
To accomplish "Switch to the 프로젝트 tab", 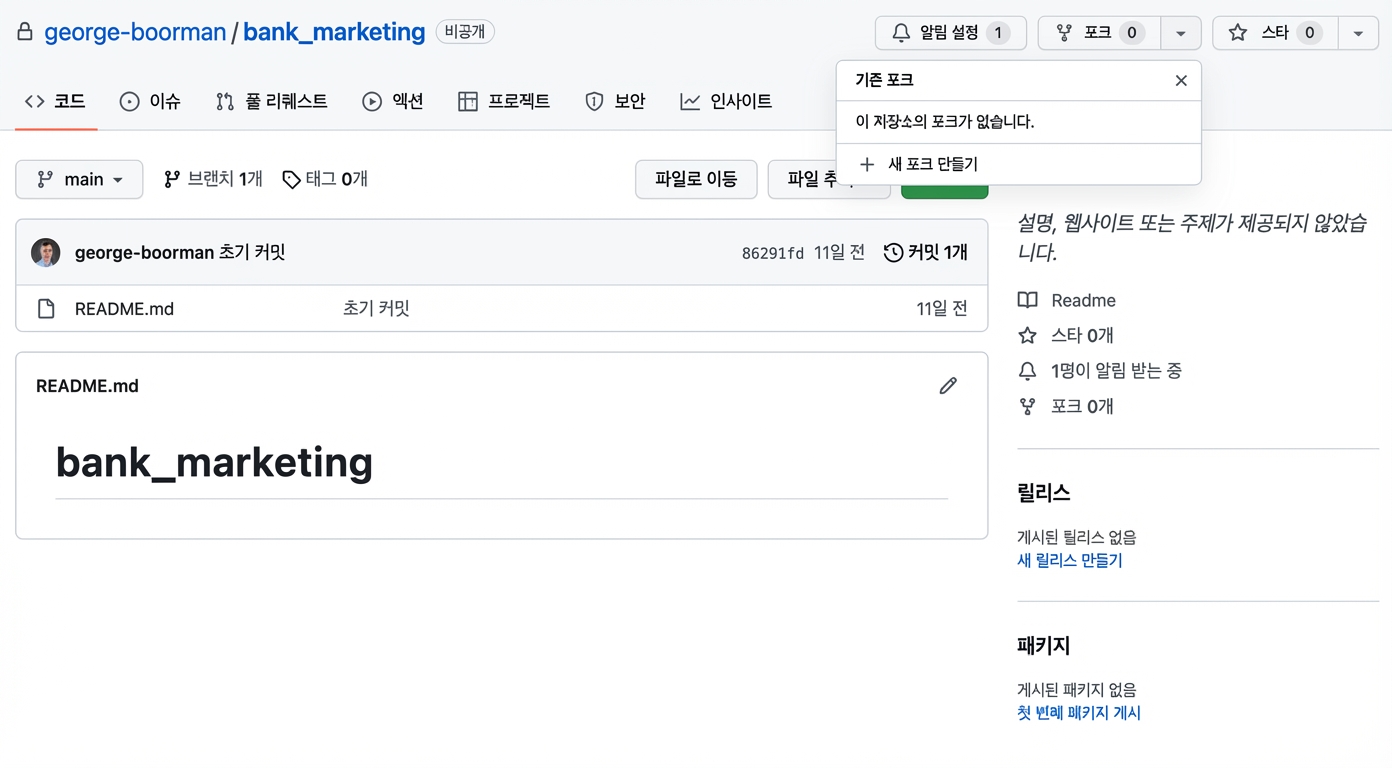I will 504,101.
